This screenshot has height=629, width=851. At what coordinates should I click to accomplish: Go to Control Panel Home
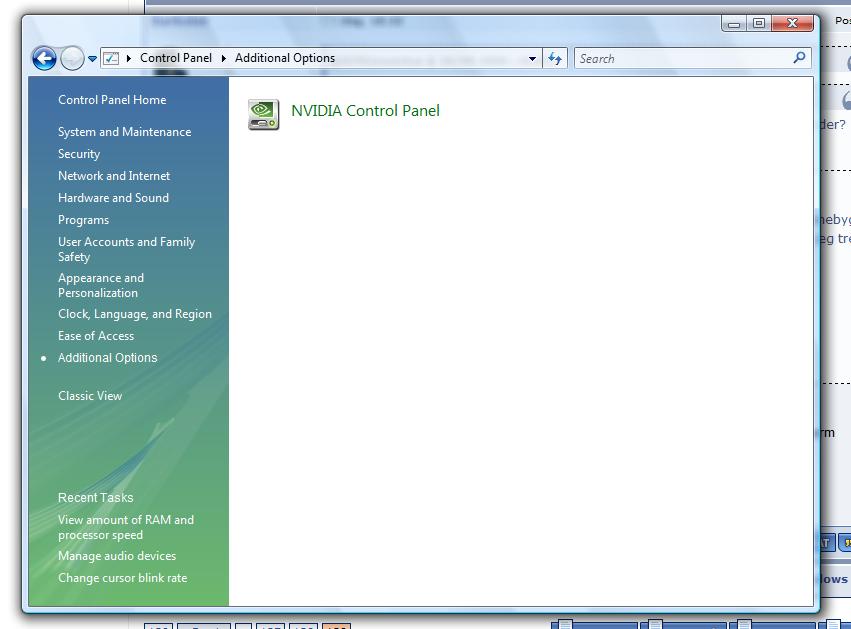112,100
